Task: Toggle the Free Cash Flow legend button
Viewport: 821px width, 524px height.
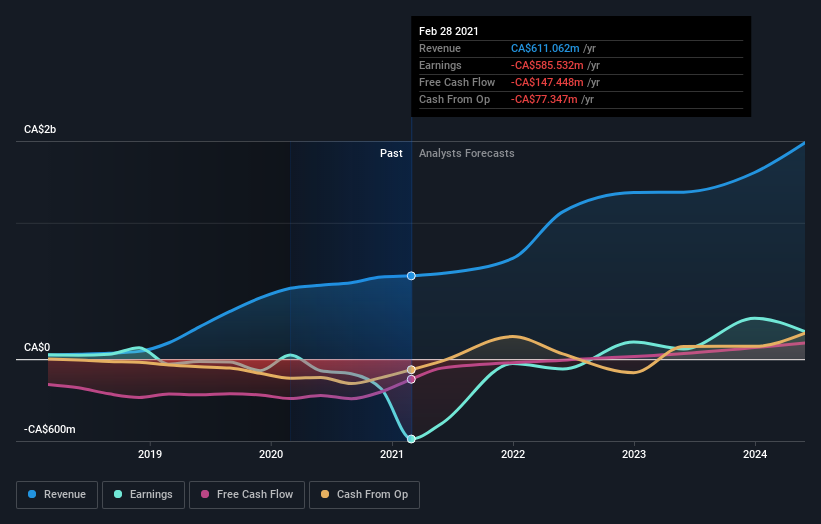Action: coord(247,495)
